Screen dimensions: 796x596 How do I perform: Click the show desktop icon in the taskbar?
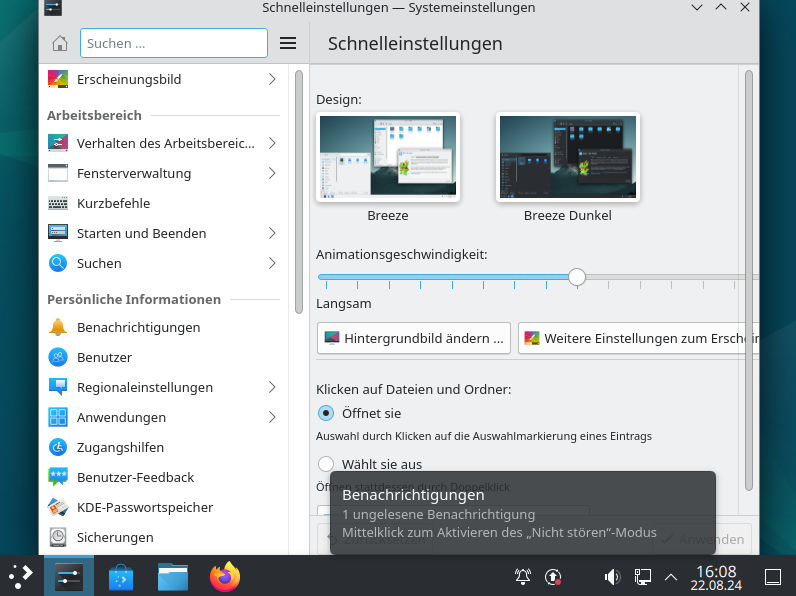pyautogui.click(x=773, y=577)
